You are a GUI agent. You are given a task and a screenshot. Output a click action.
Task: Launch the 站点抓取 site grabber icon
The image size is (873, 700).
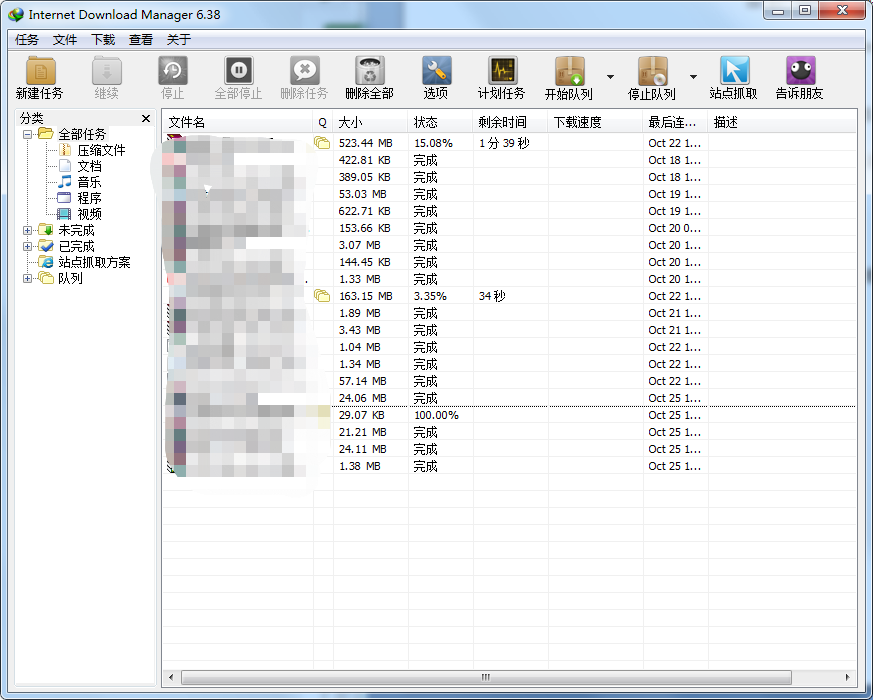pos(734,71)
